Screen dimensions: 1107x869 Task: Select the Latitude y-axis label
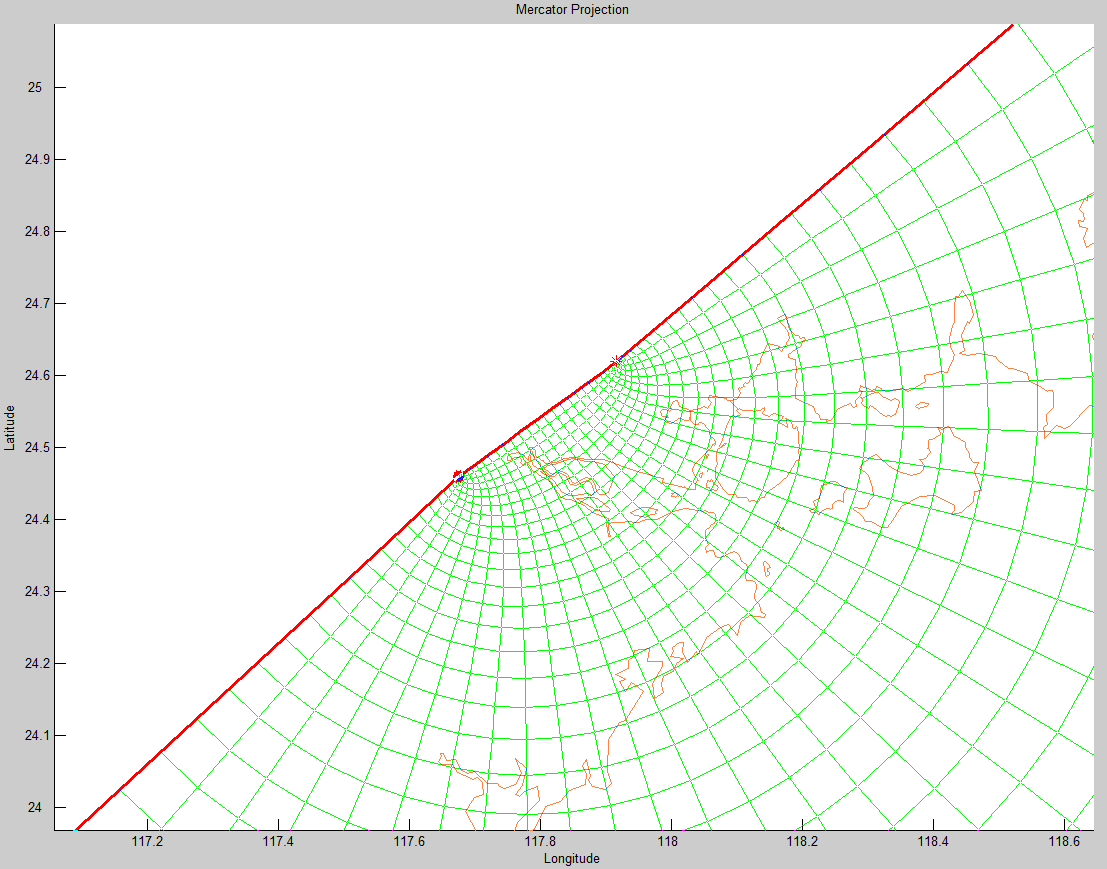click(10, 428)
